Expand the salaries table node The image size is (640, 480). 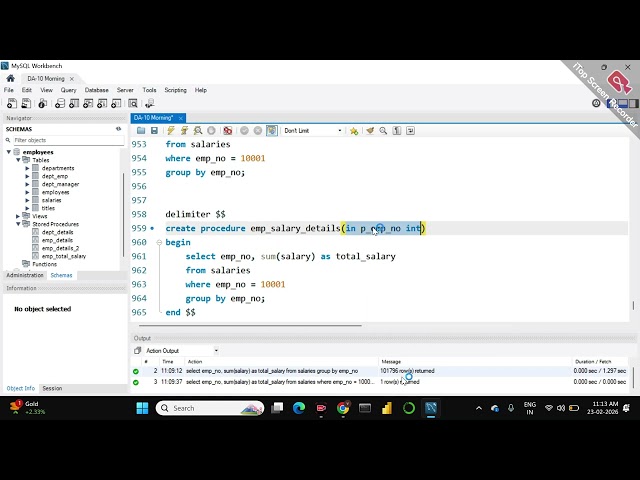(27, 200)
